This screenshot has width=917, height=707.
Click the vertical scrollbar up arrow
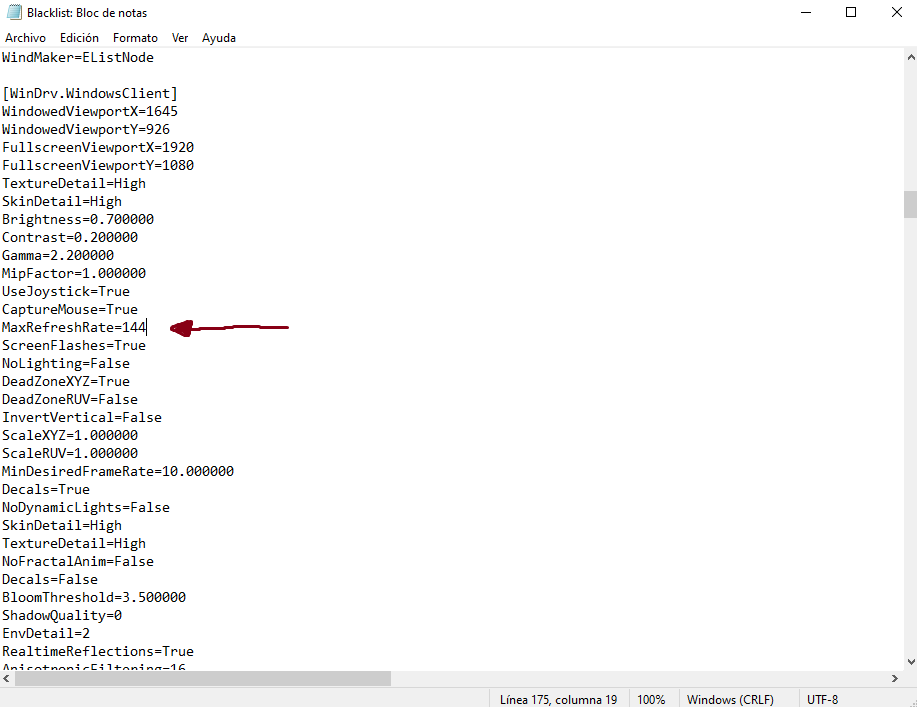(911, 57)
